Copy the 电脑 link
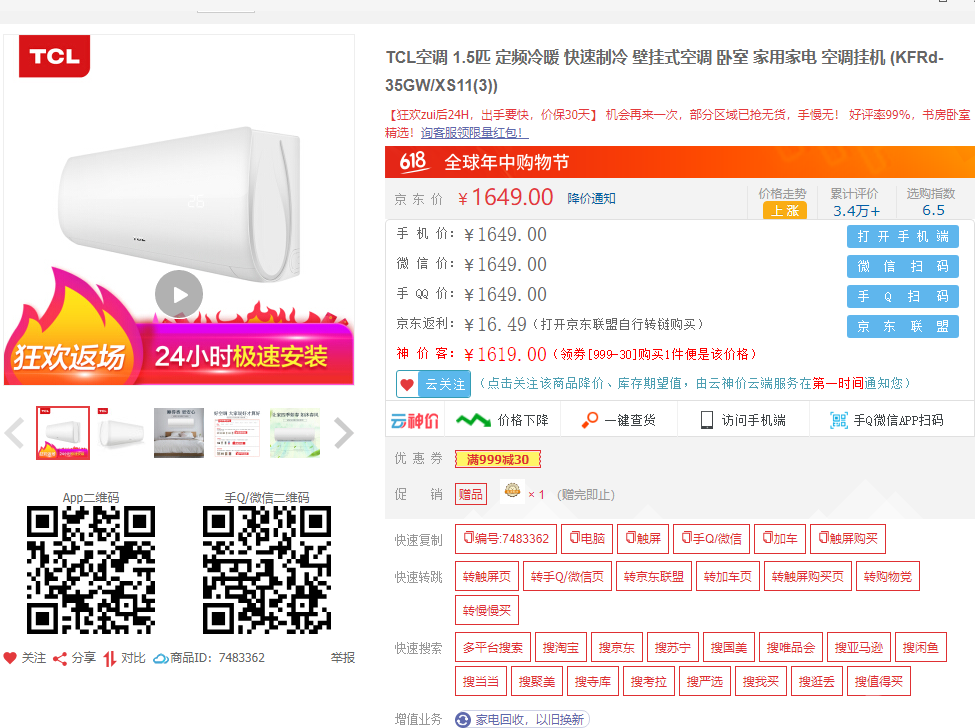The image size is (975, 728). [x=587, y=538]
